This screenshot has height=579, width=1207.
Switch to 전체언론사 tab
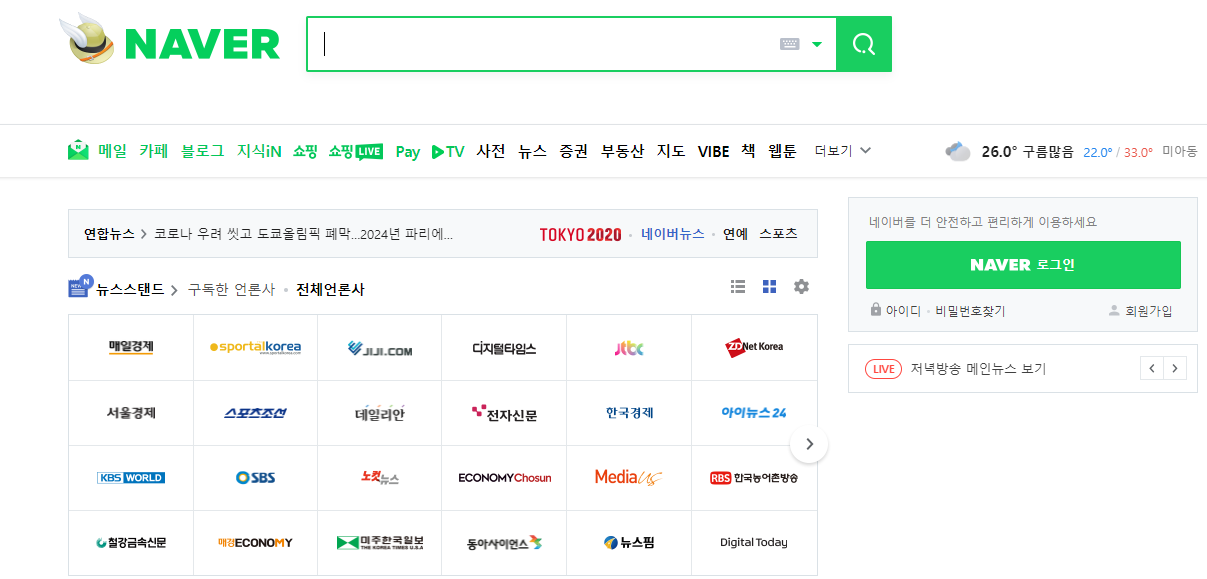(x=330, y=290)
